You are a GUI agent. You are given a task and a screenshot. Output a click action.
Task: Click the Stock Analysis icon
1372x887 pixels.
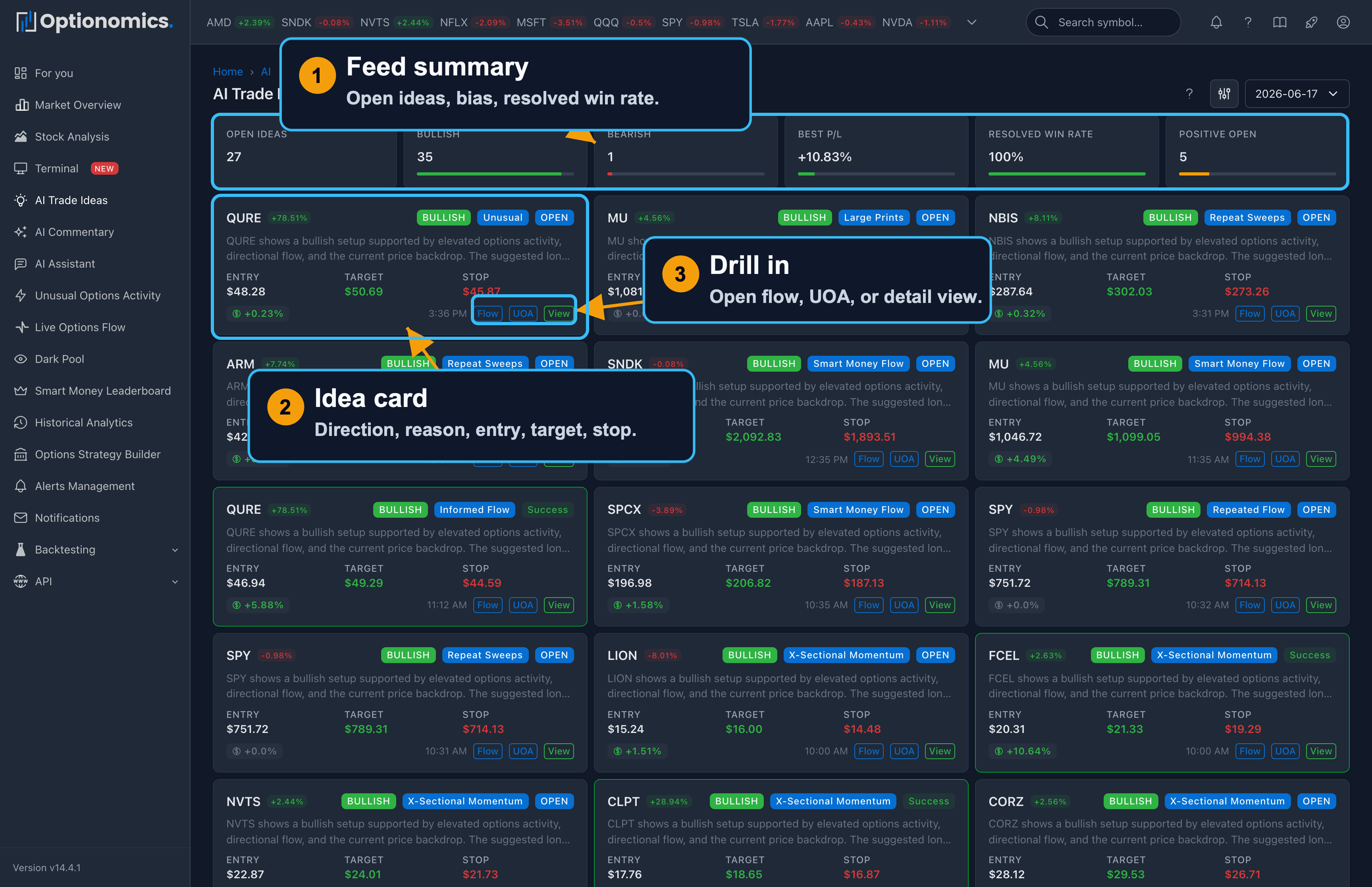pos(21,137)
